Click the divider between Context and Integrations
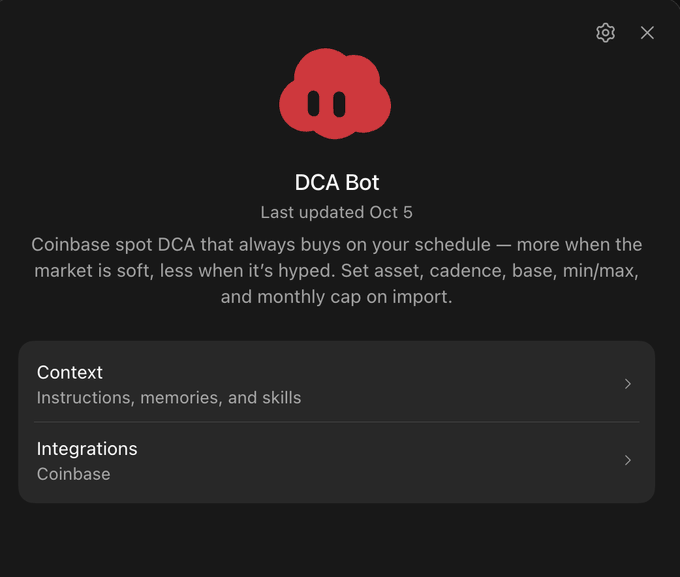680x577 pixels. coord(337,422)
